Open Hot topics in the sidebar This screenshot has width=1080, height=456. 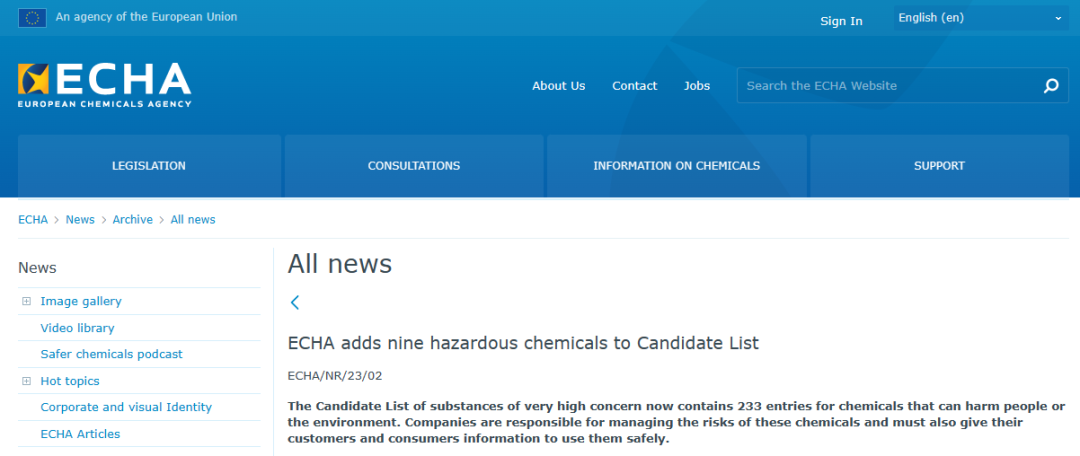click(x=70, y=381)
